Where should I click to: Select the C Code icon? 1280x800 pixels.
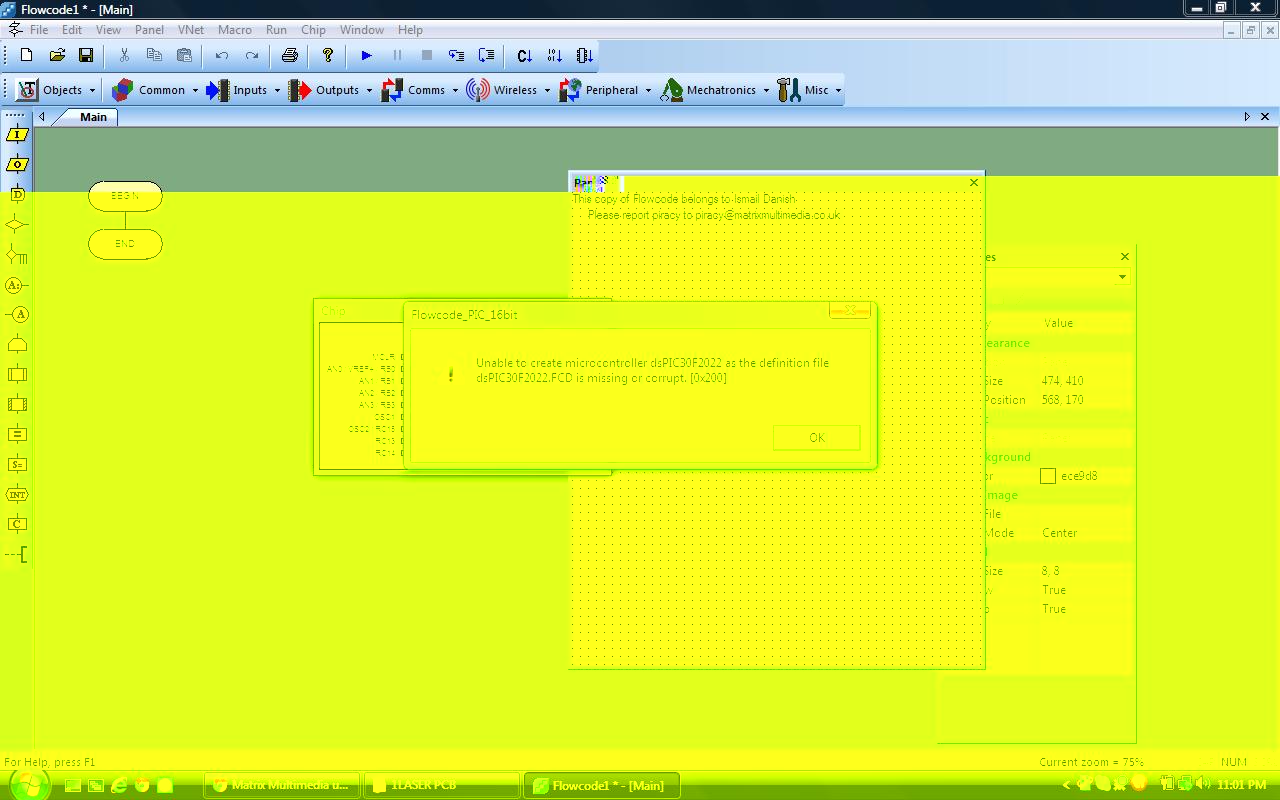pos(17,524)
